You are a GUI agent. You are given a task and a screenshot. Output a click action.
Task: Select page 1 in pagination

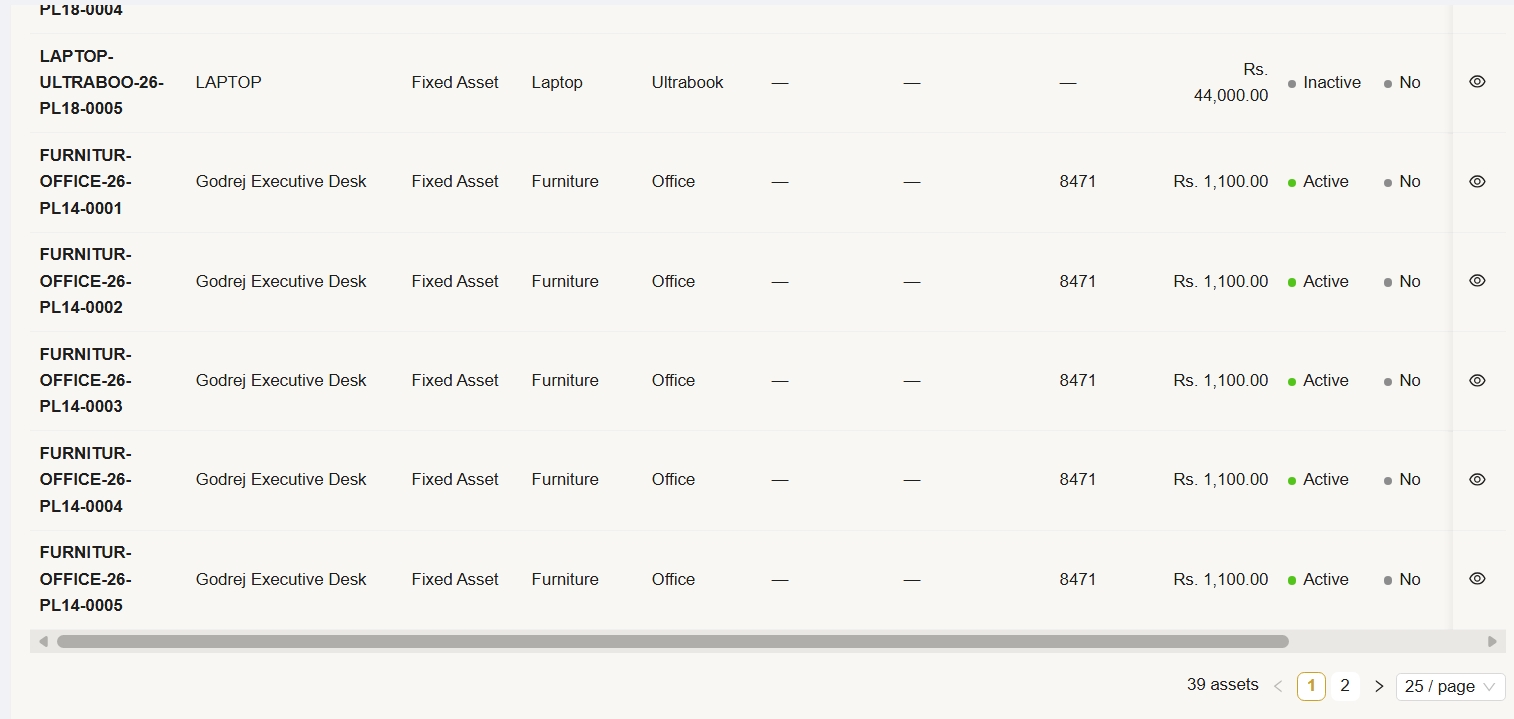click(x=1311, y=686)
